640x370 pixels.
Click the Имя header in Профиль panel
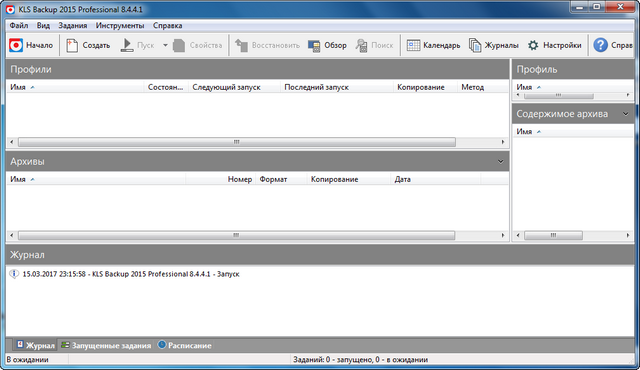coord(573,87)
